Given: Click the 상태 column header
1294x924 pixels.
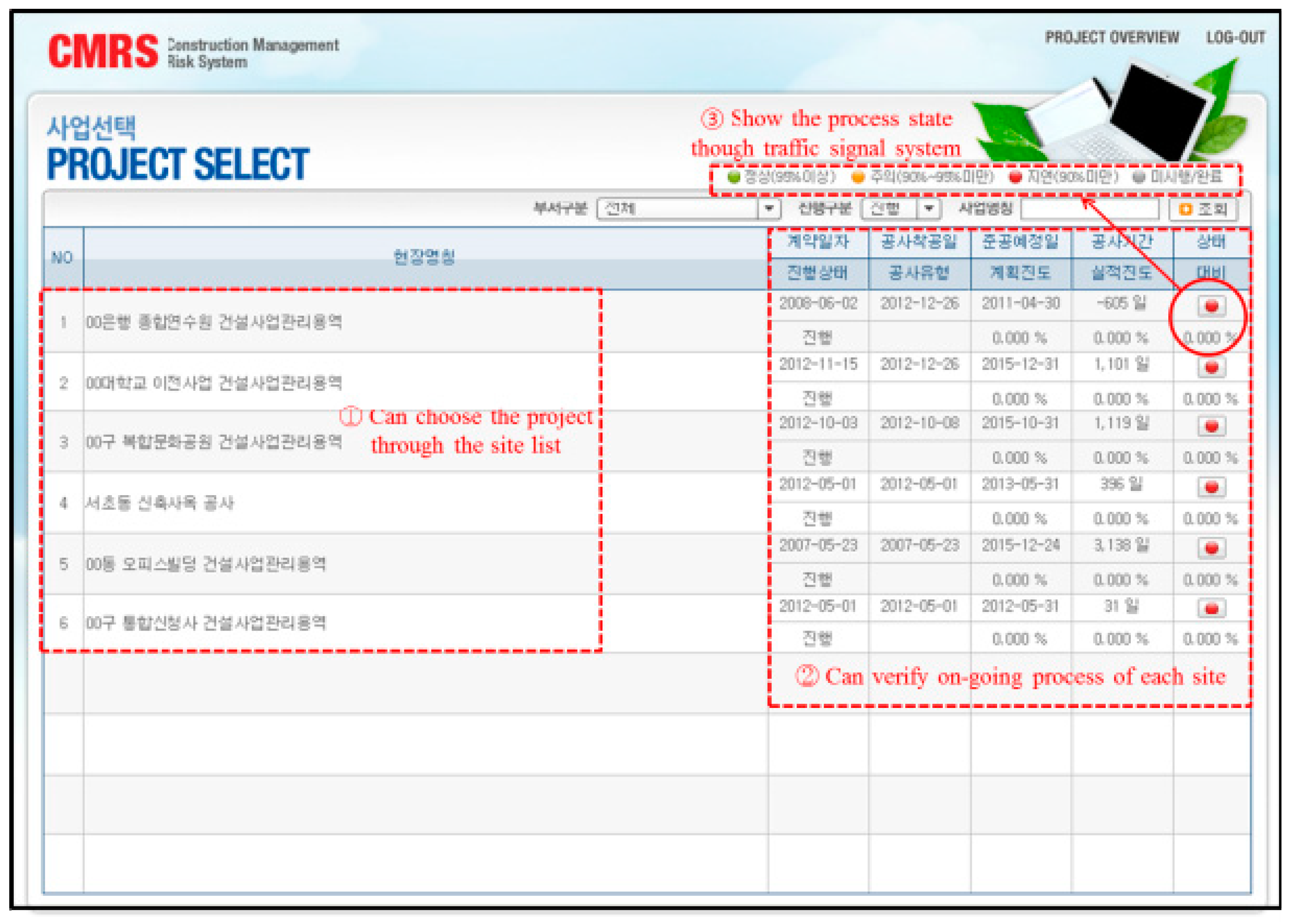Looking at the screenshot, I should (1211, 242).
